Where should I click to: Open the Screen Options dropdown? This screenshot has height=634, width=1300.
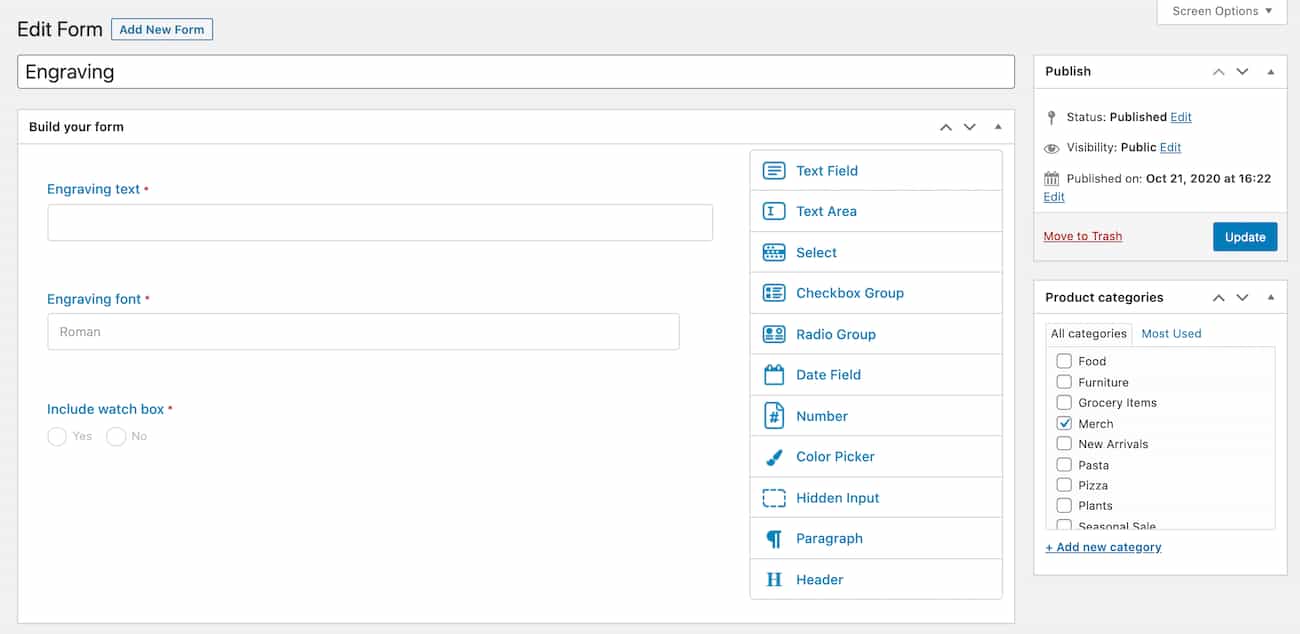[x=1222, y=11]
